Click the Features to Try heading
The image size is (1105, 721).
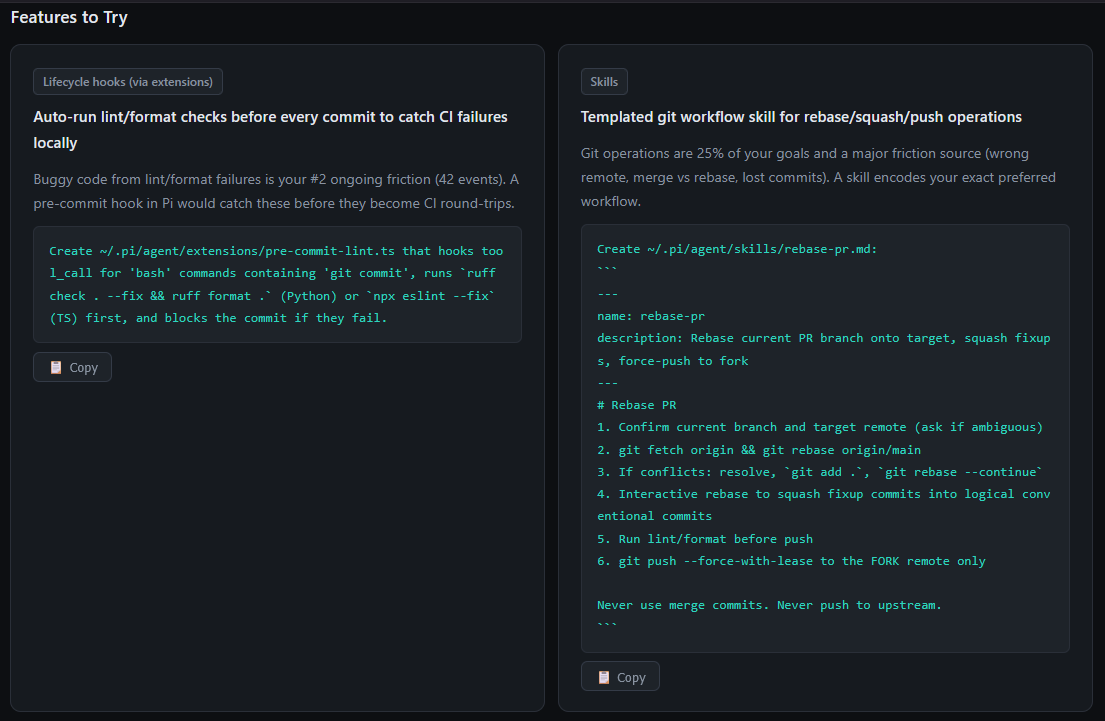pos(69,17)
